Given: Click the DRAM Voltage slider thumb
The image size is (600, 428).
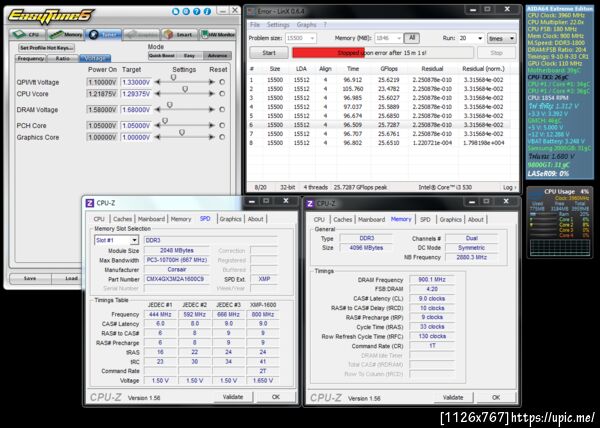Looking at the screenshot, I should point(170,105).
